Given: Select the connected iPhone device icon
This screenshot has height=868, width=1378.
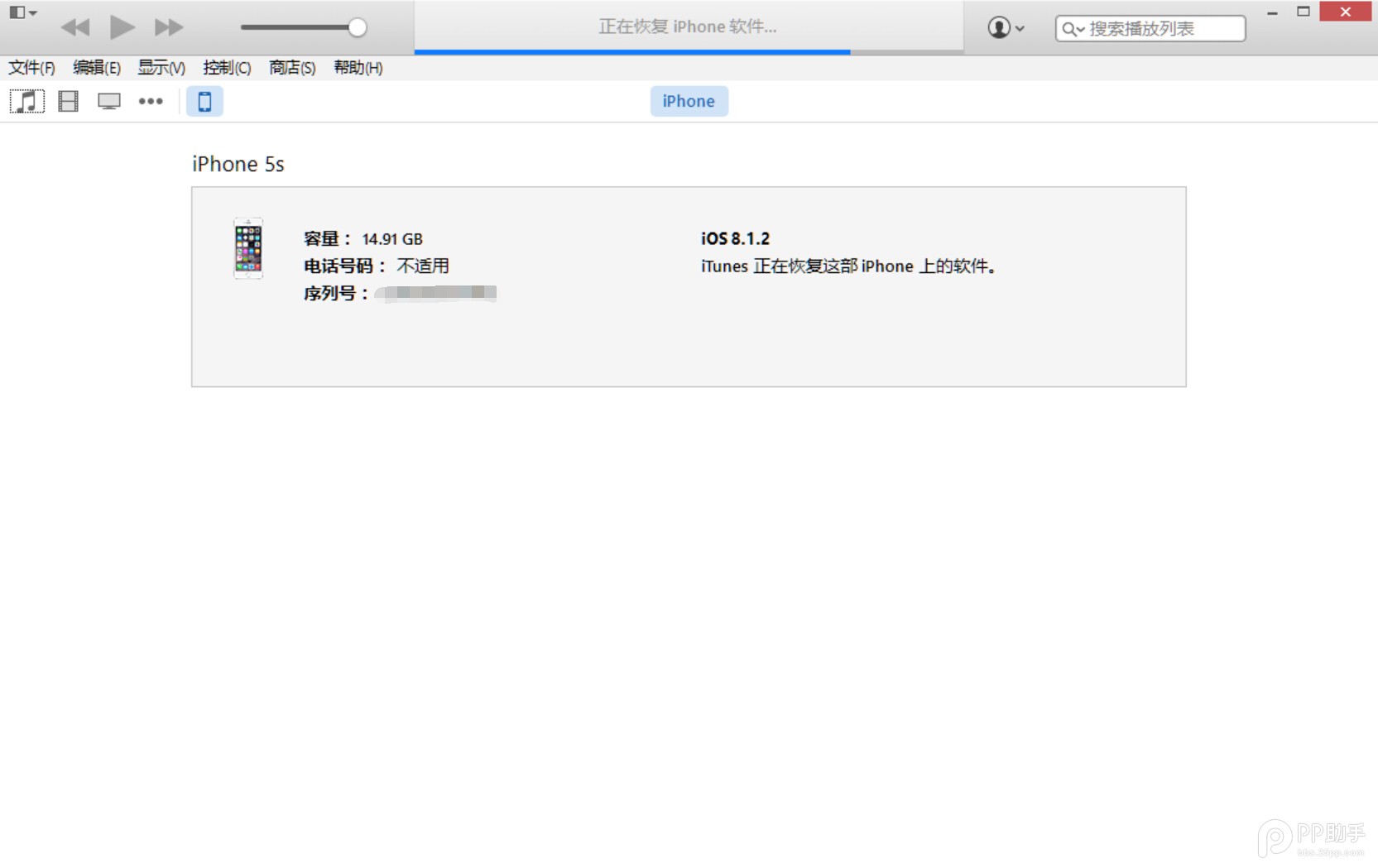Looking at the screenshot, I should 204,100.
